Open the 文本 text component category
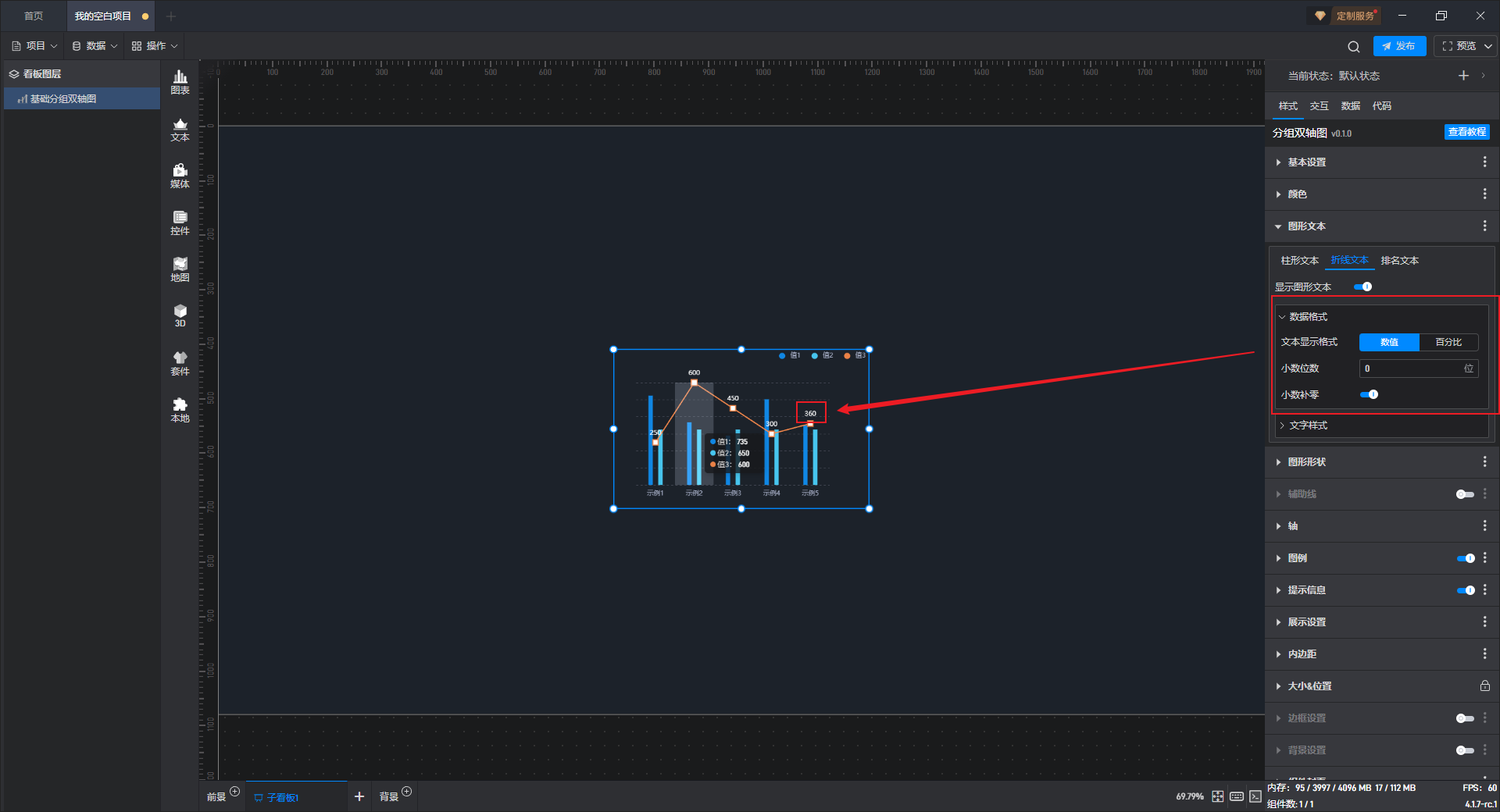The height and width of the screenshot is (812, 1500). (180, 129)
